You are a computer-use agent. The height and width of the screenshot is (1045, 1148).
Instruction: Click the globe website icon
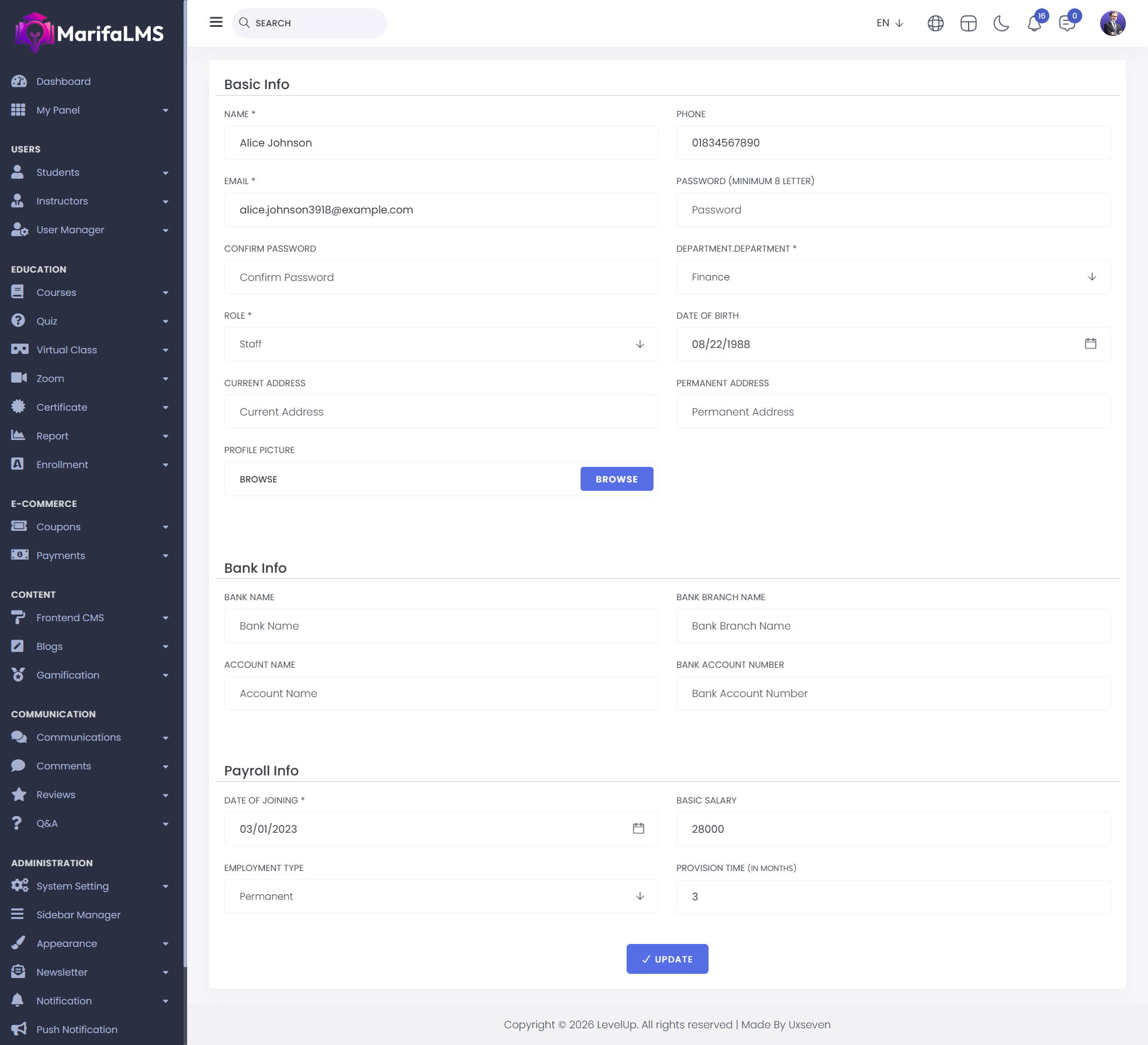(935, 23)
